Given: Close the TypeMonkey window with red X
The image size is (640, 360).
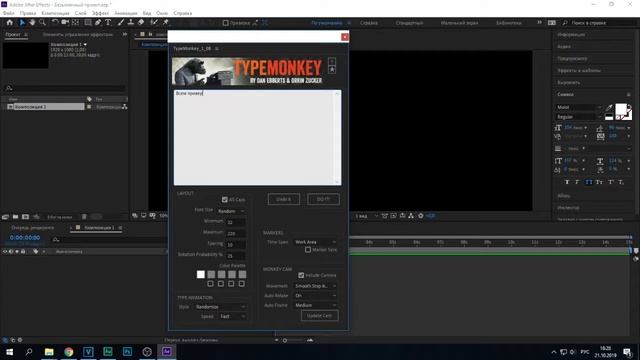Looking at the screenshot, I should click(x=344, y=37).
